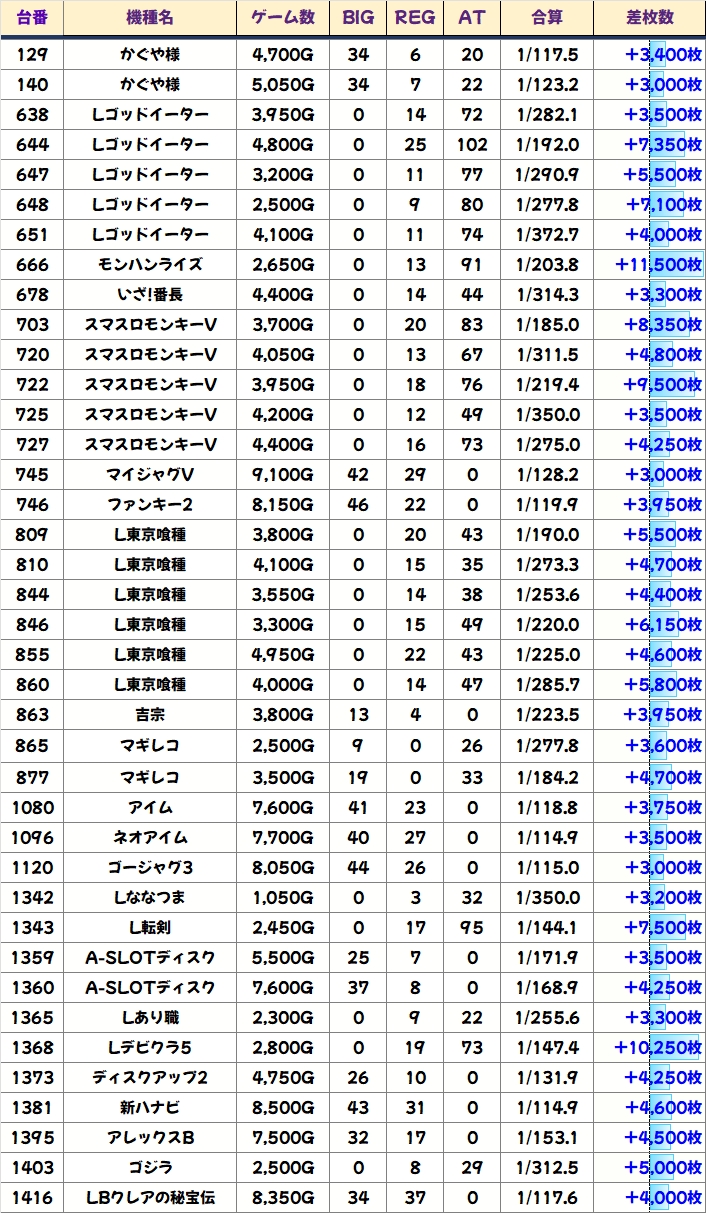Click machine number 1416 cell
The width and height of the screenshot is (706, 1213).
(x=32, y=1197)
